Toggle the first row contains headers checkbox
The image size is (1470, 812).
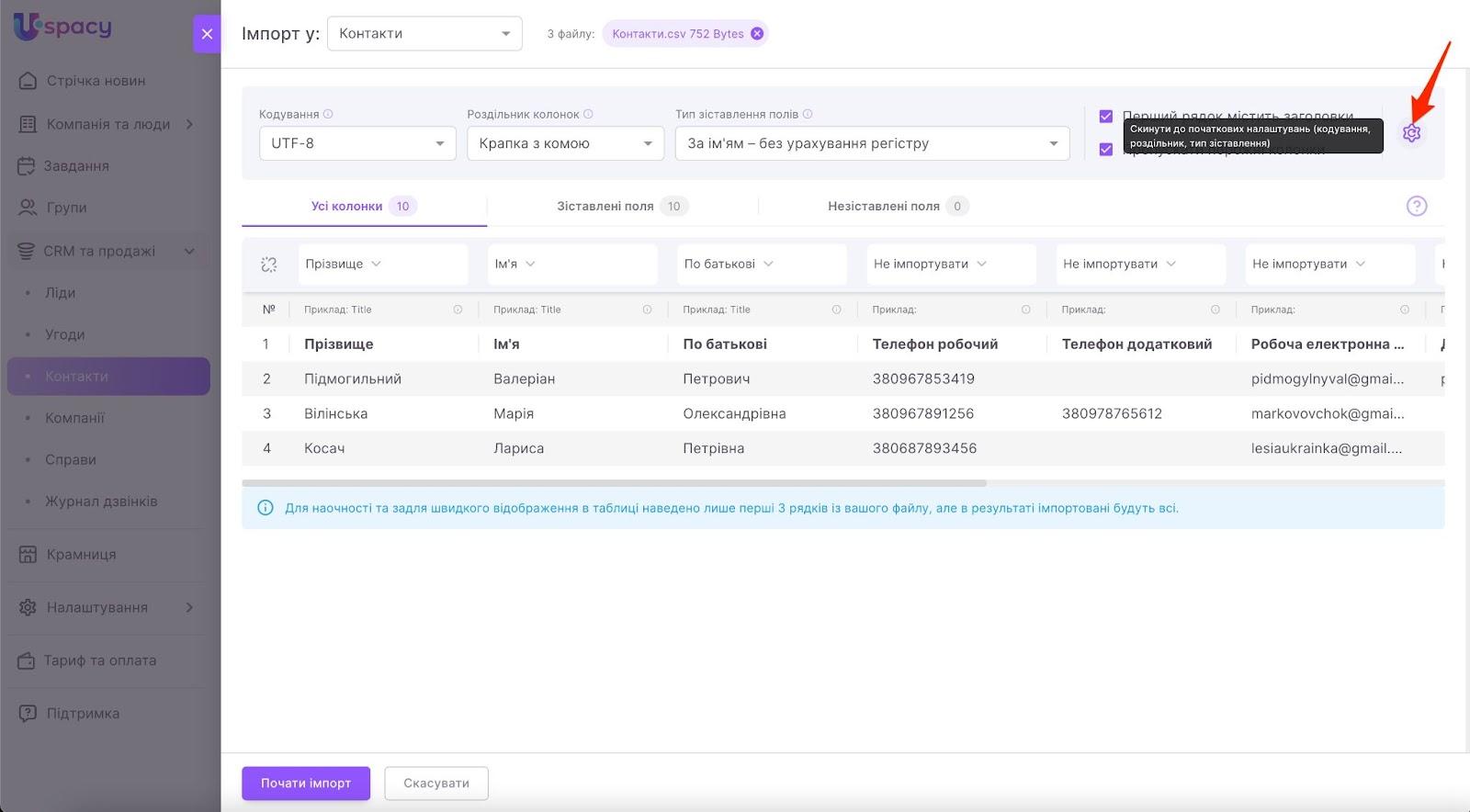[1106, 117]
